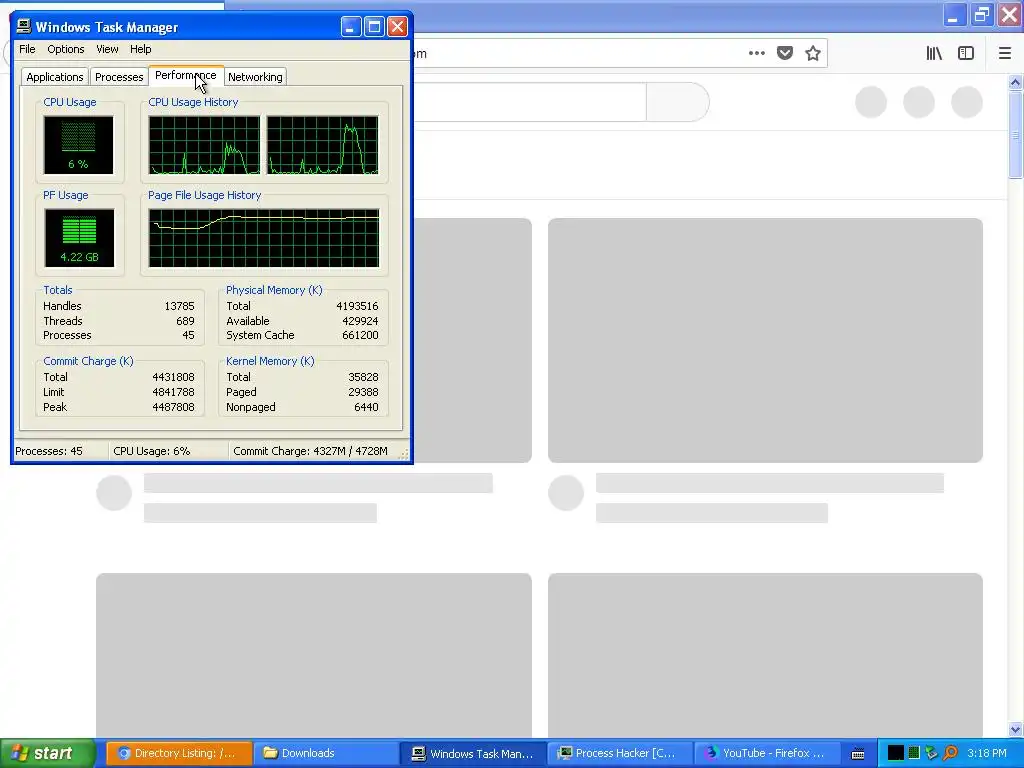Switch to Process Hacker taskbar button

[619, 753]
